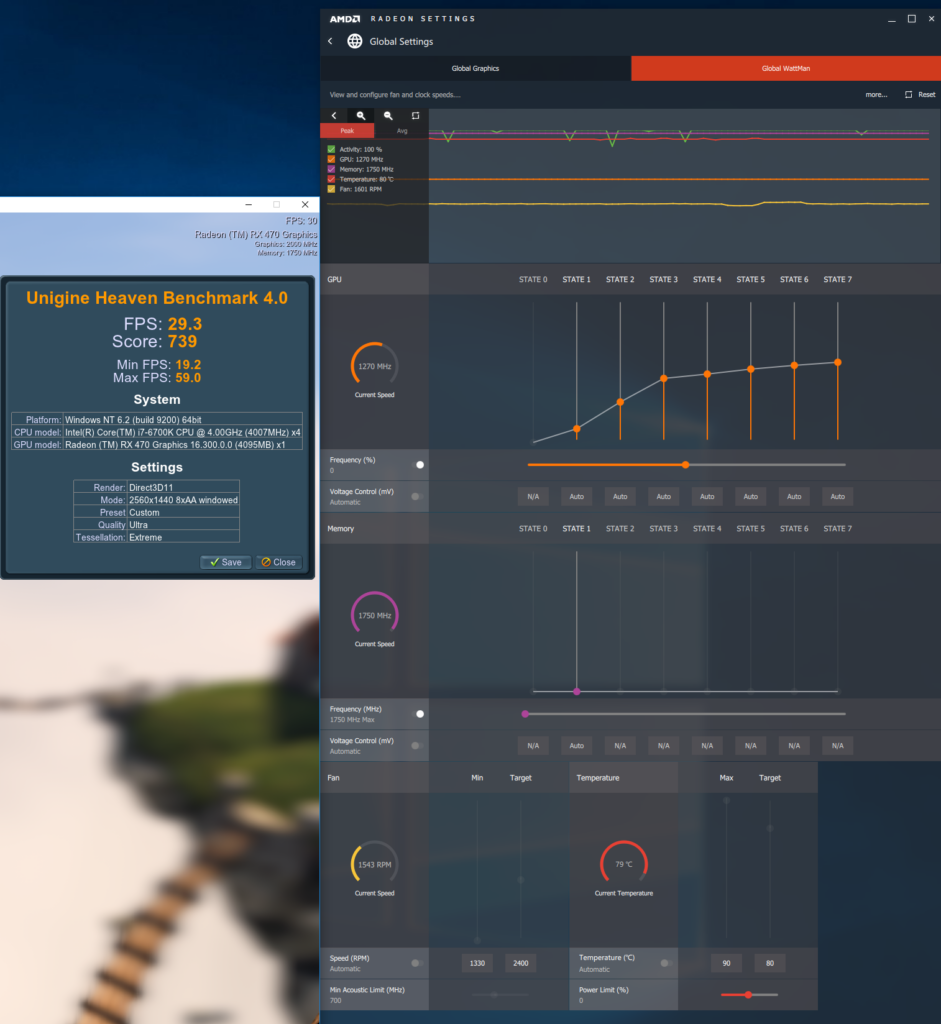Click the more... link
Screen dimensions: 941x1024
coord(876,95)
